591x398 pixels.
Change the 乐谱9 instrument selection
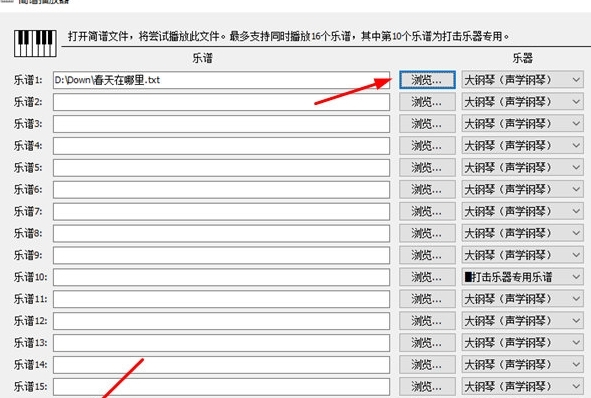[522, 255]
